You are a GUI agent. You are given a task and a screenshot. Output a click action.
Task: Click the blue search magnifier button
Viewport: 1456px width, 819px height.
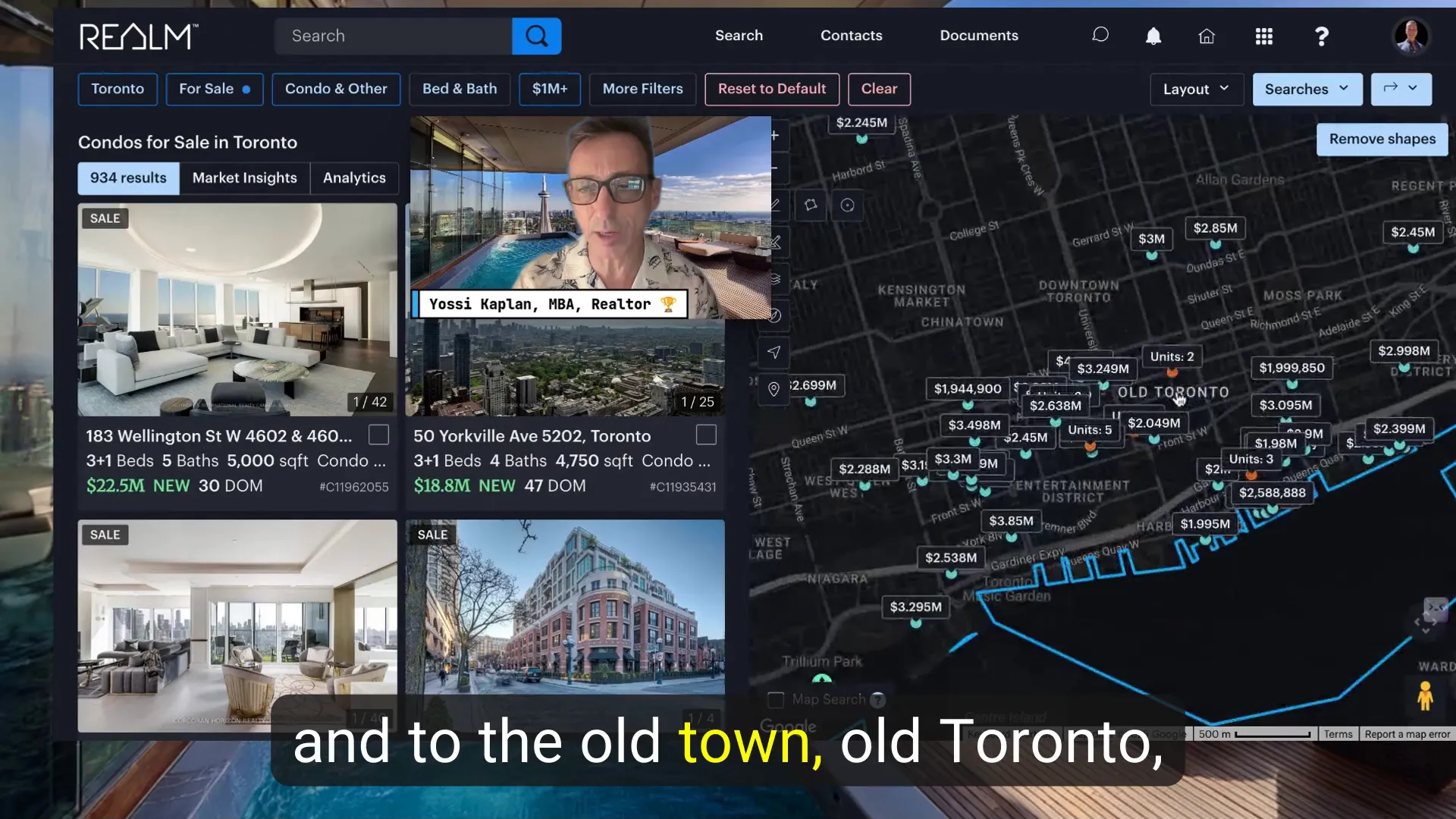pyautogui.click(x=536, y=36)
